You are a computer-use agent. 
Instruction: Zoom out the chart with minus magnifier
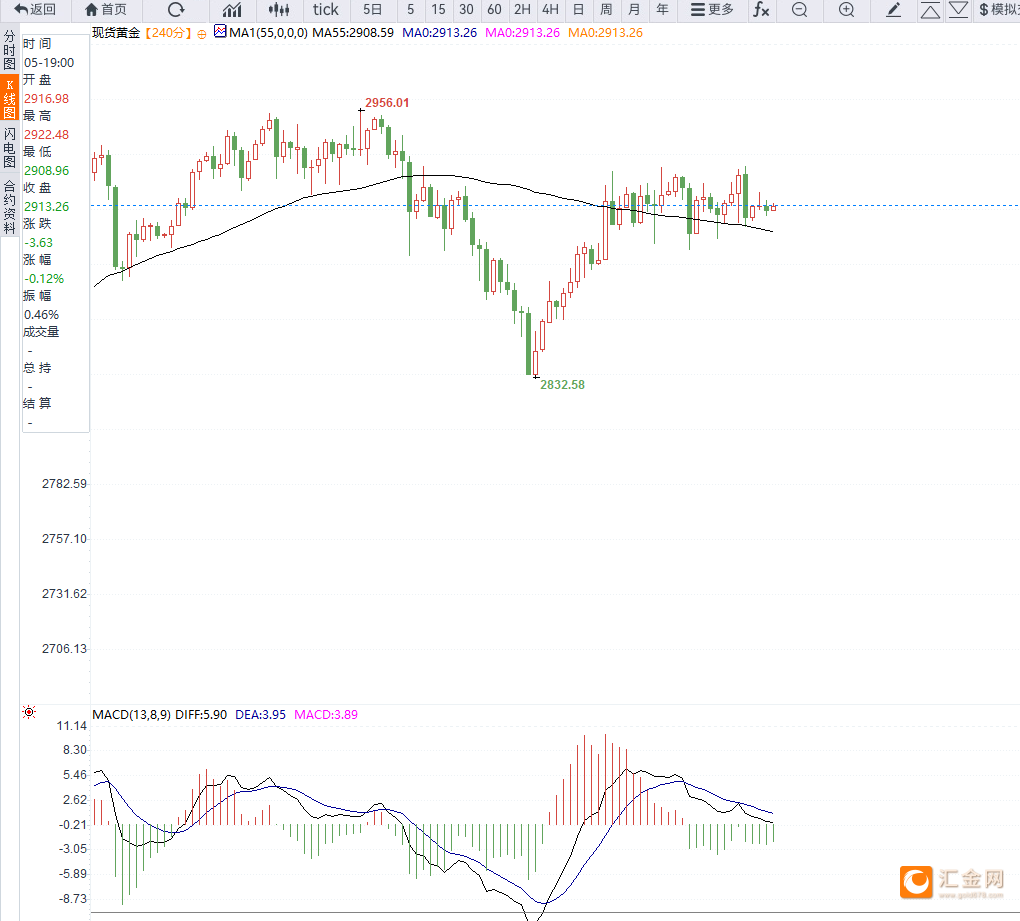(799, 9)
